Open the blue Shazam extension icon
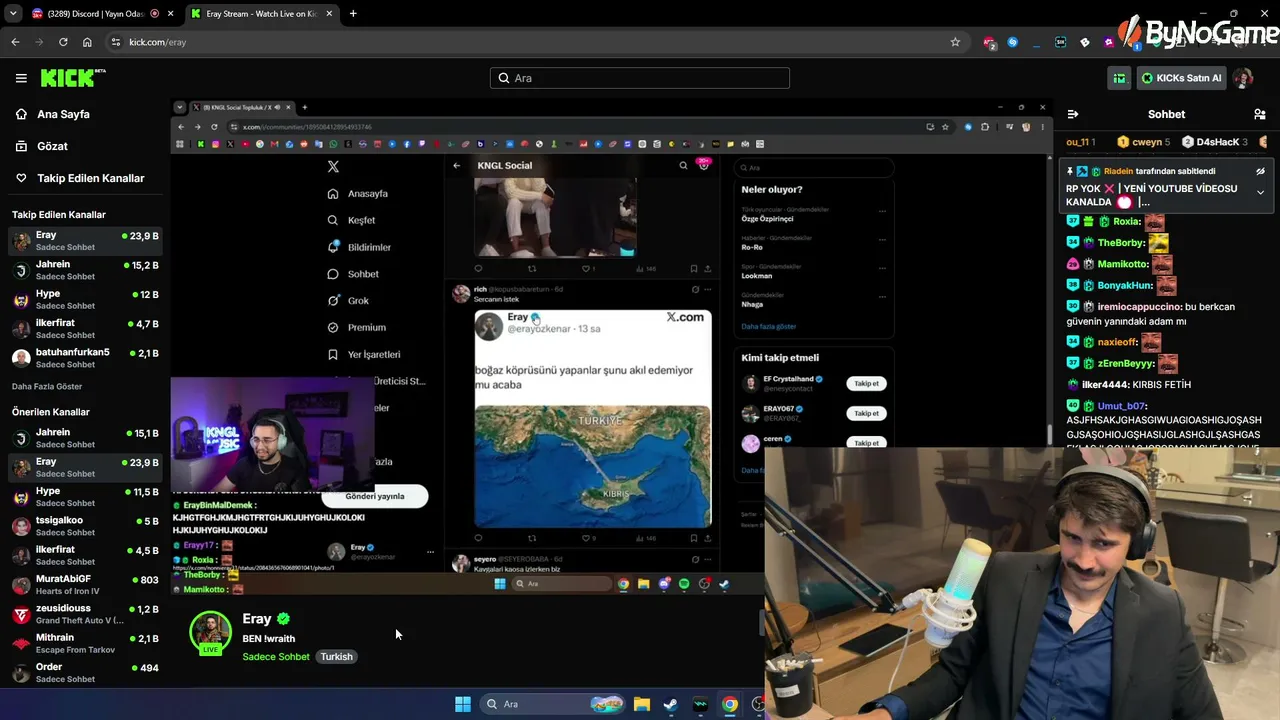The height and width of the screenshot is (720, 1280). click(x=1013, y=42)
